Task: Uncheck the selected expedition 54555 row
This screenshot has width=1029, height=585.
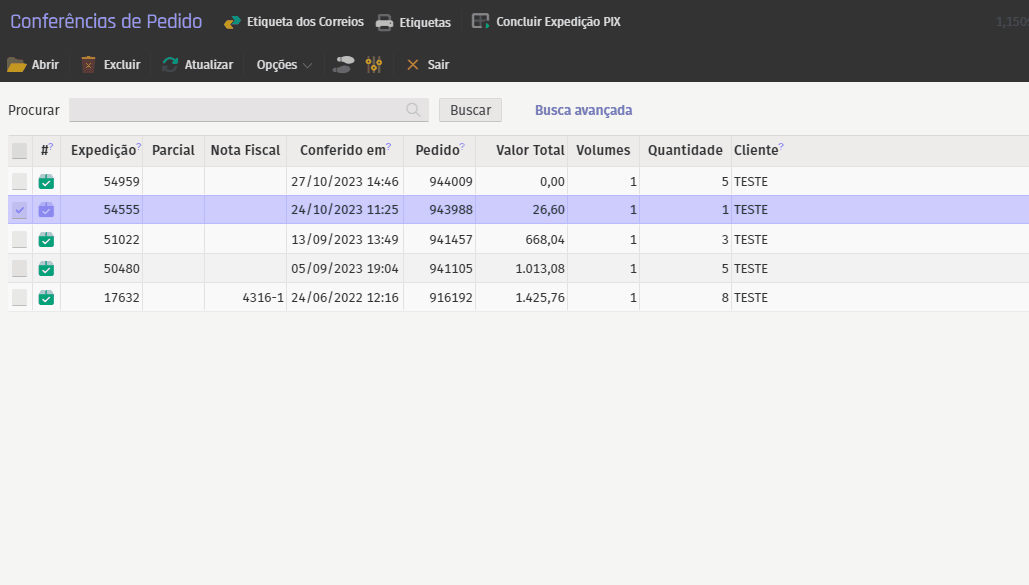Action: pos(20,210)
